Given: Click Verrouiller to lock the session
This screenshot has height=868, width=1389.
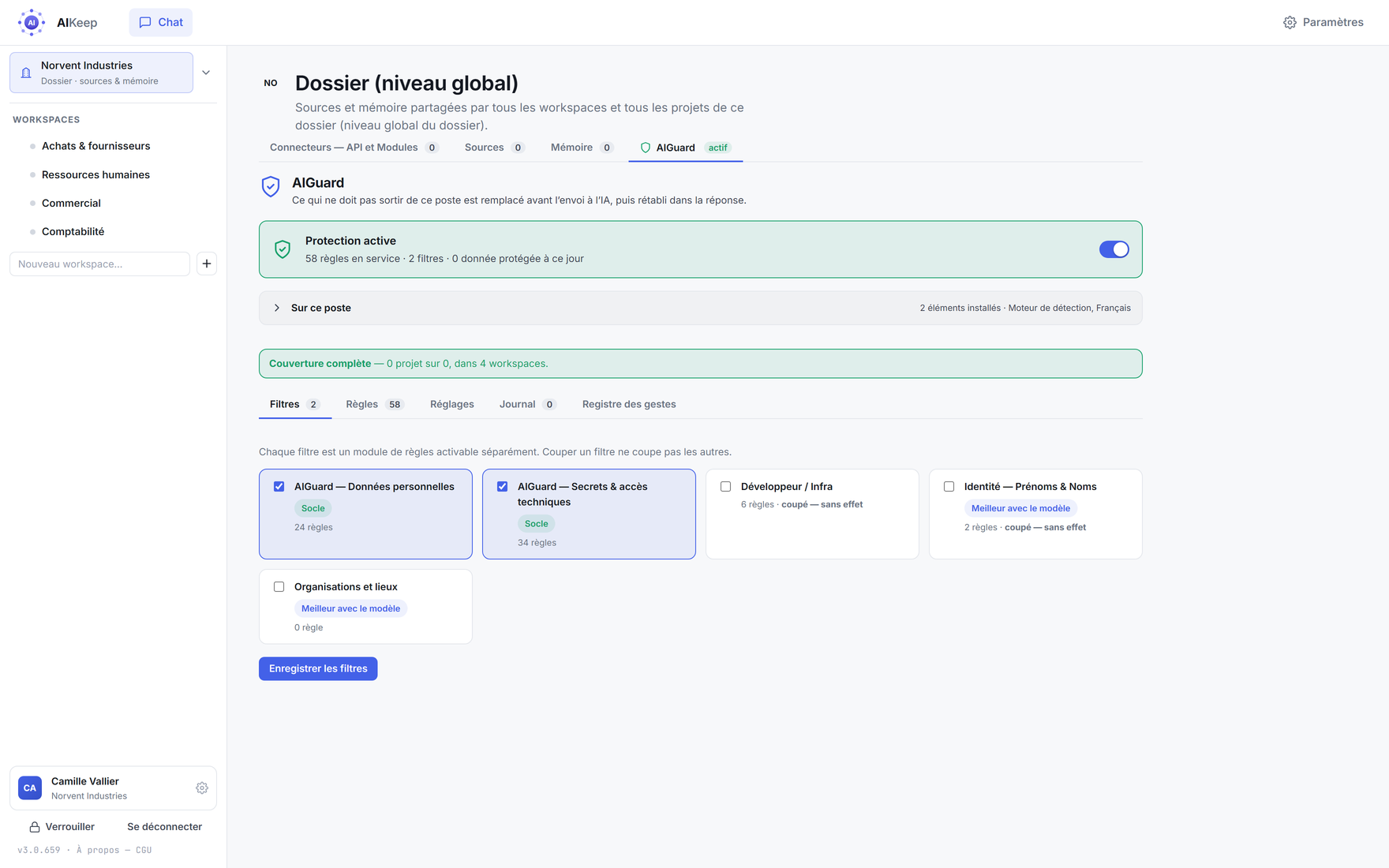Looking at the screenshot, I should (62, 827).
